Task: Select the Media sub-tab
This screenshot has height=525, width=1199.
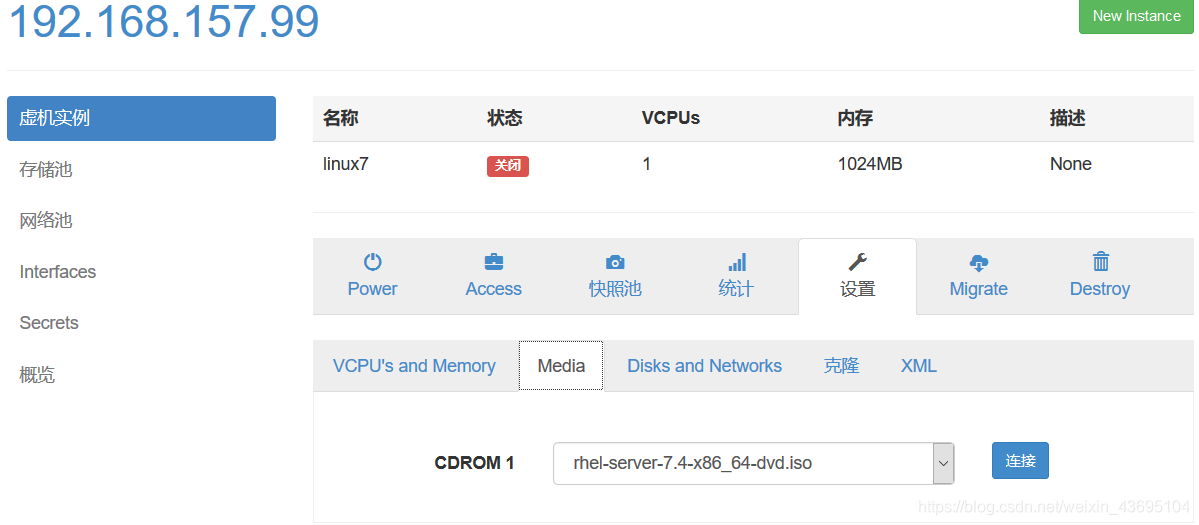Action: 561,366
